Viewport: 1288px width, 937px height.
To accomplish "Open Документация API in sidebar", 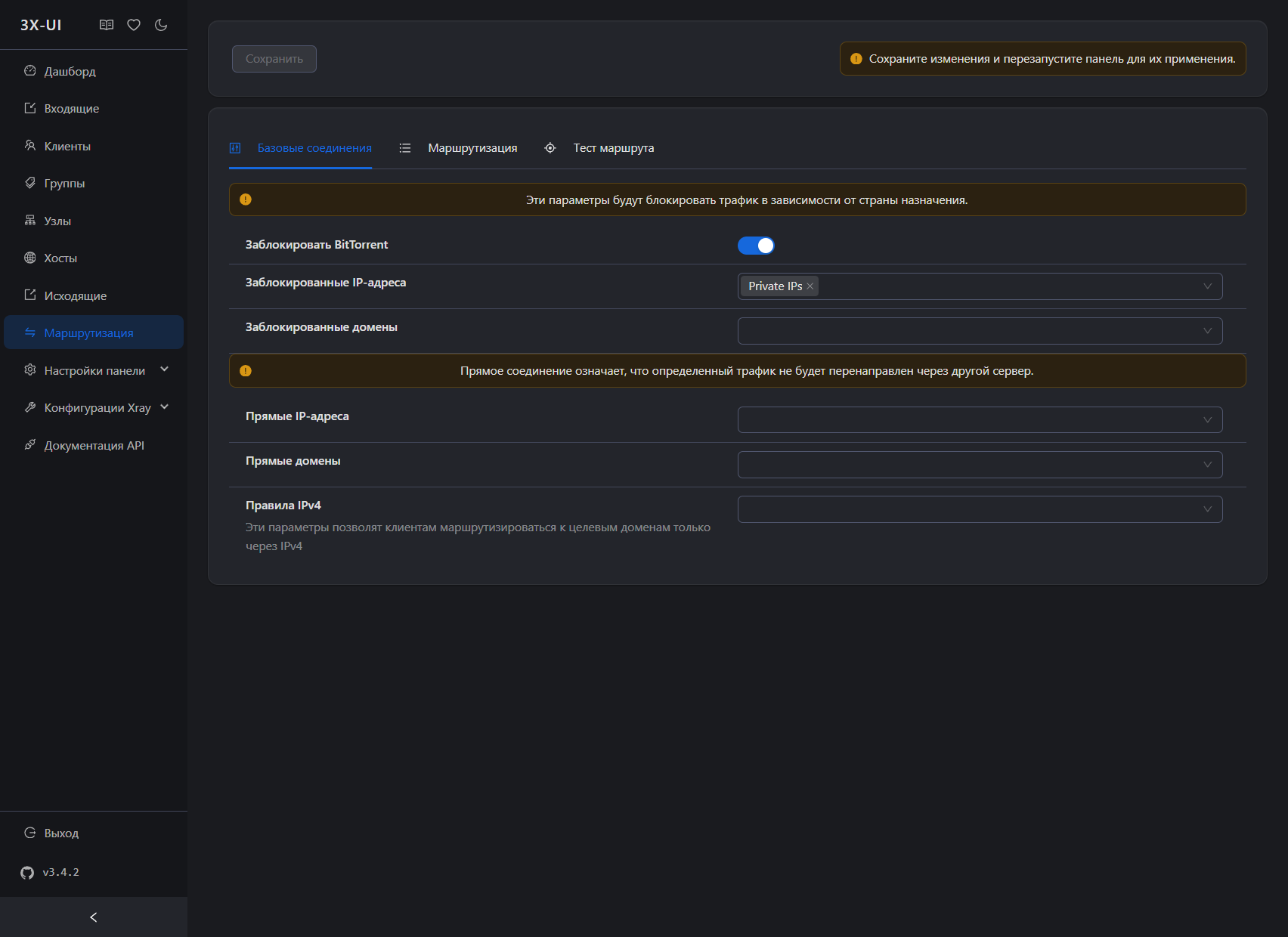I will (x=94, y=445).
